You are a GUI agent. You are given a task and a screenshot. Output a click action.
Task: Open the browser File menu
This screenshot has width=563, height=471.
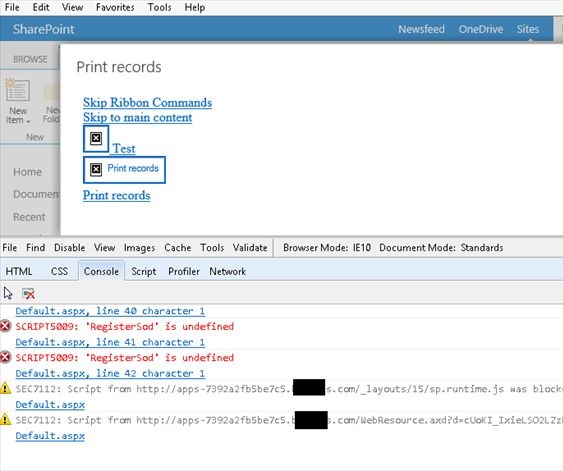(12, 7)
